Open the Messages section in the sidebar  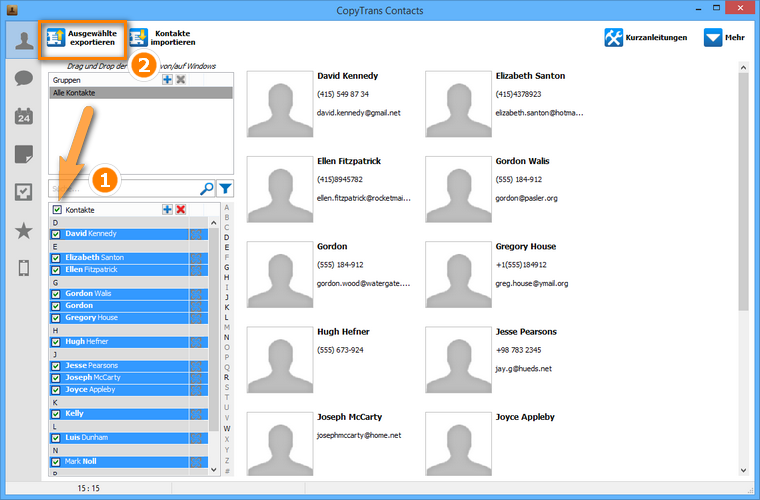pos(23,78)
